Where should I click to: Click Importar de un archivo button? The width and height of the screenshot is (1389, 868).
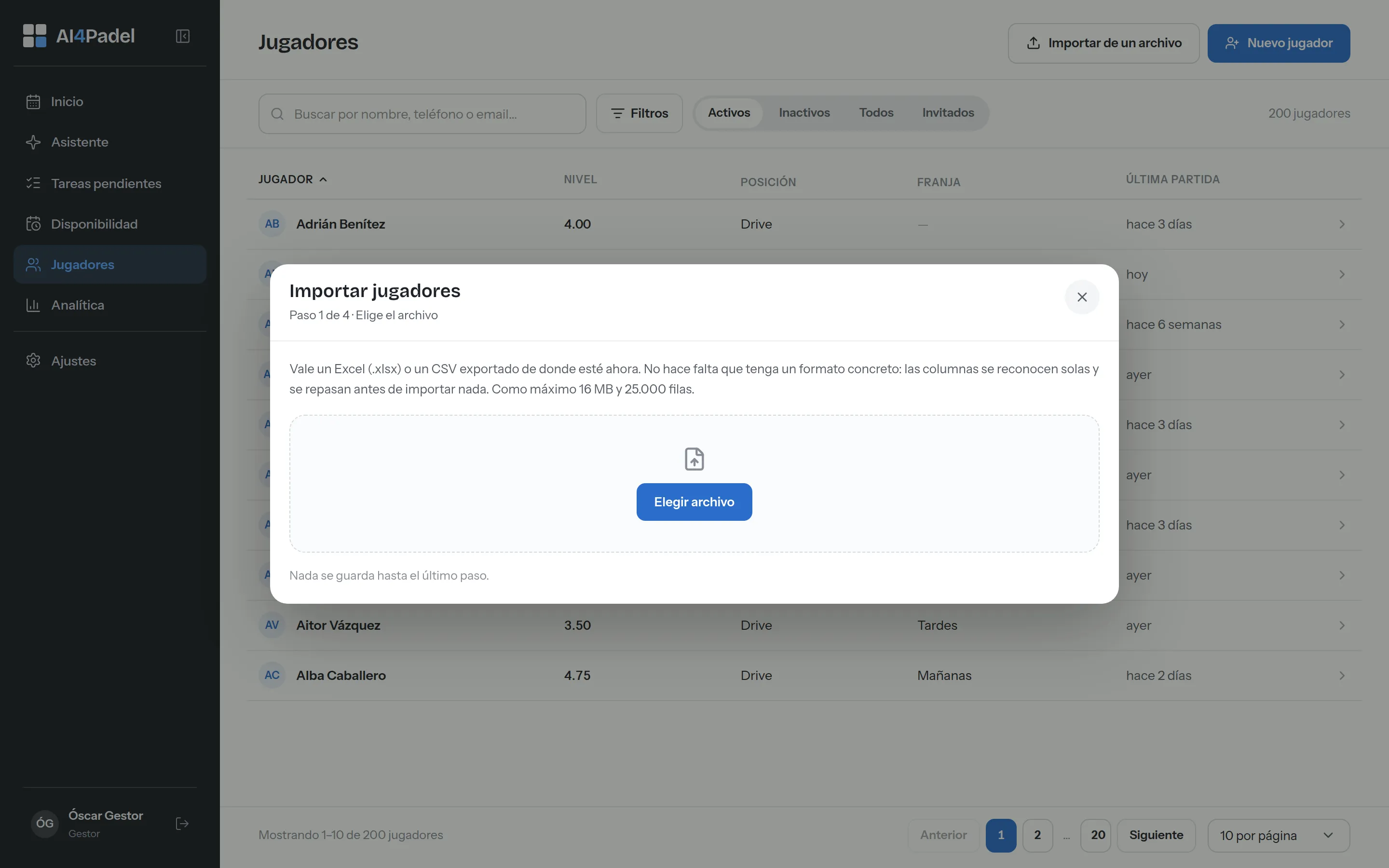pyautogui.click(x=1103, y=43)
